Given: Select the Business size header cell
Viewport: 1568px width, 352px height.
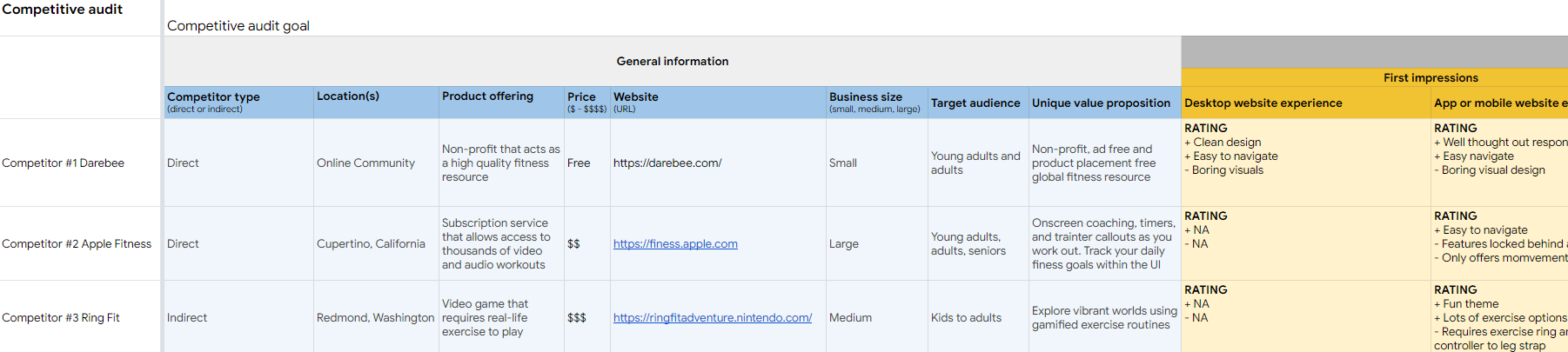Looking at the screenshot, I should 865,97.
